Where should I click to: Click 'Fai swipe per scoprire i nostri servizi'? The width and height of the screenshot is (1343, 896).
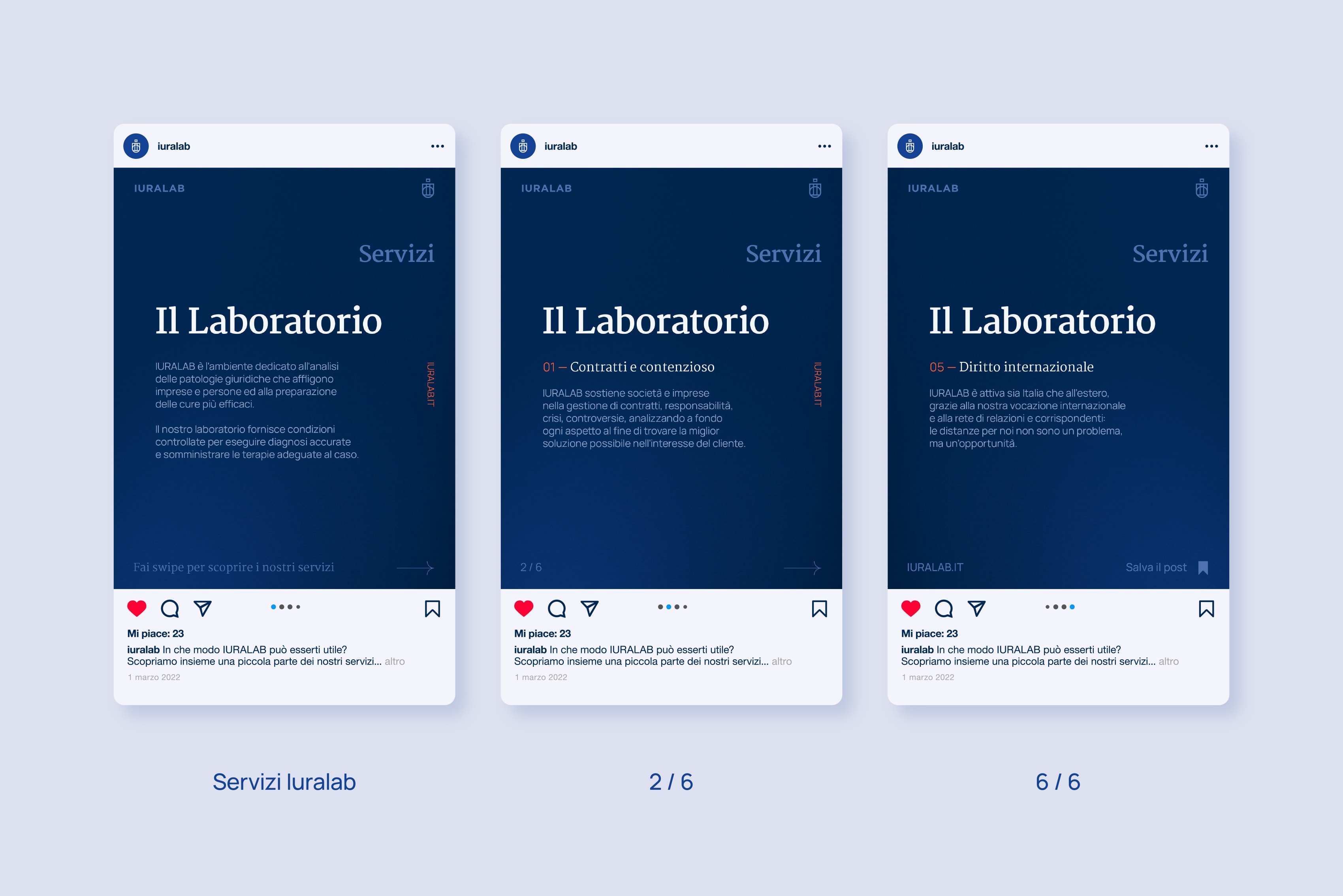click(233, 567)
